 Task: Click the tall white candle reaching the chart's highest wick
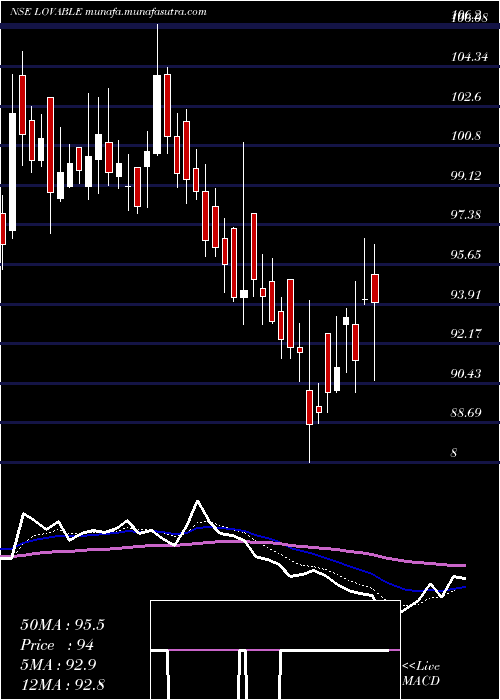[x=157, y=115]
